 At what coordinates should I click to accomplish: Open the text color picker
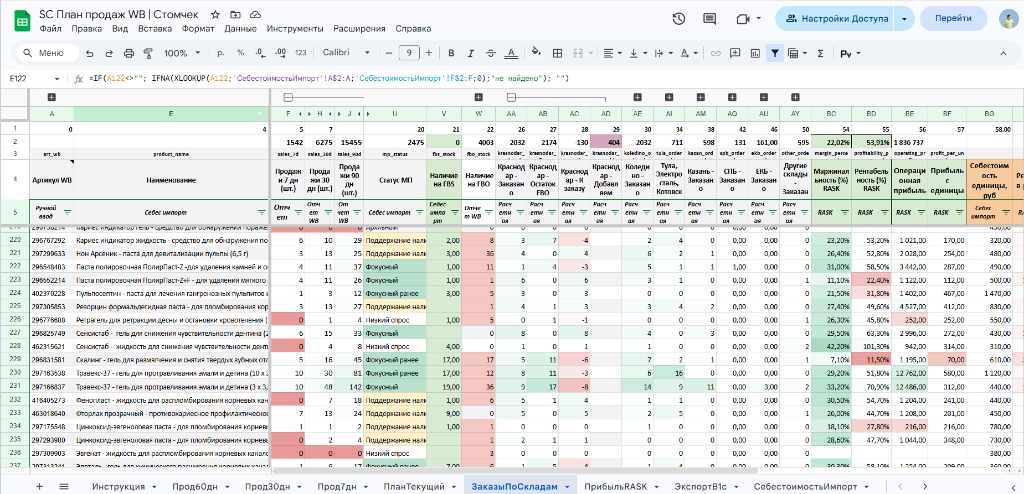click(513, 53)
